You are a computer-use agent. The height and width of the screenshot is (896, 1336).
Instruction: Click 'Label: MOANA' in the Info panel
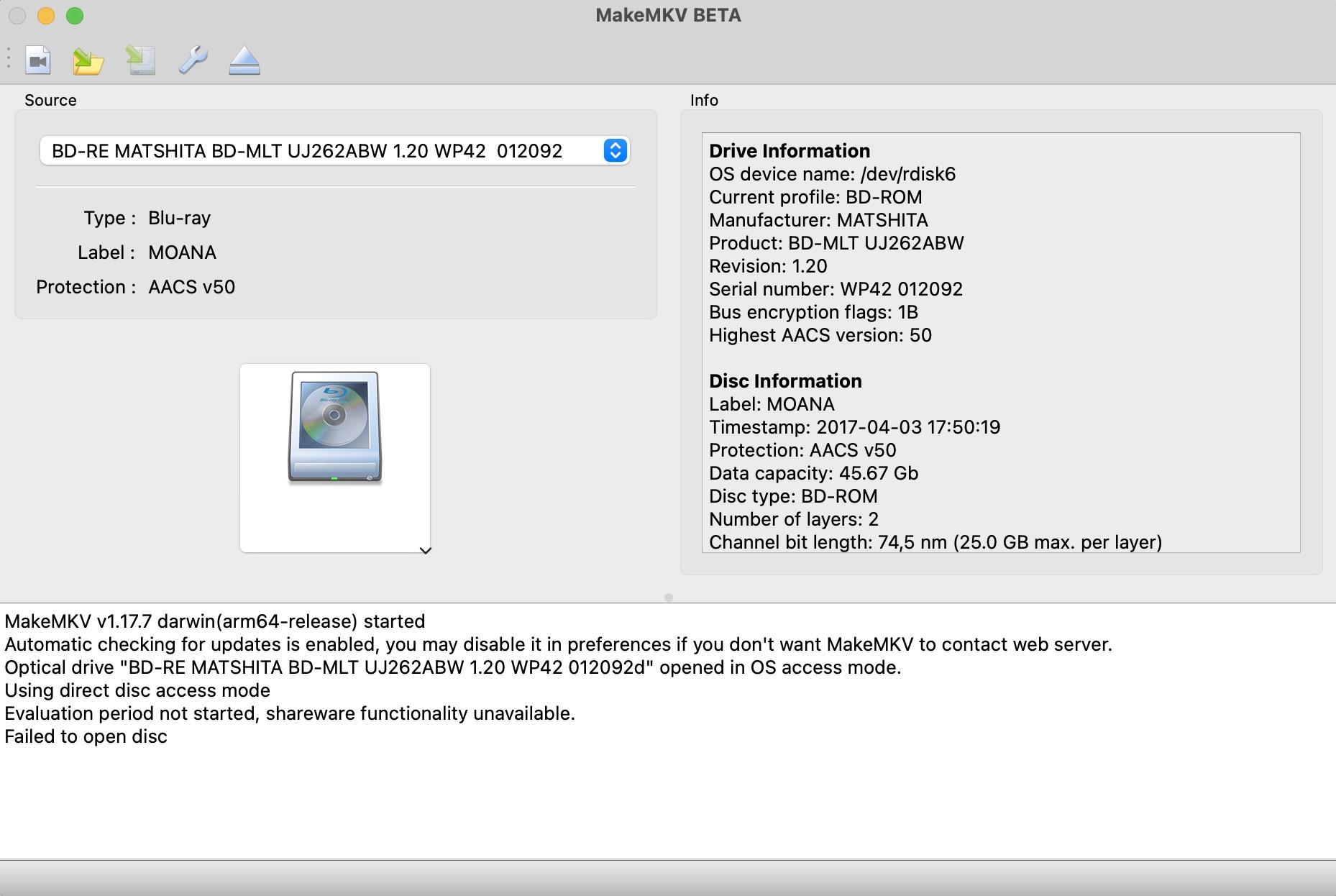pyautogui.click(x=772, y=404)
